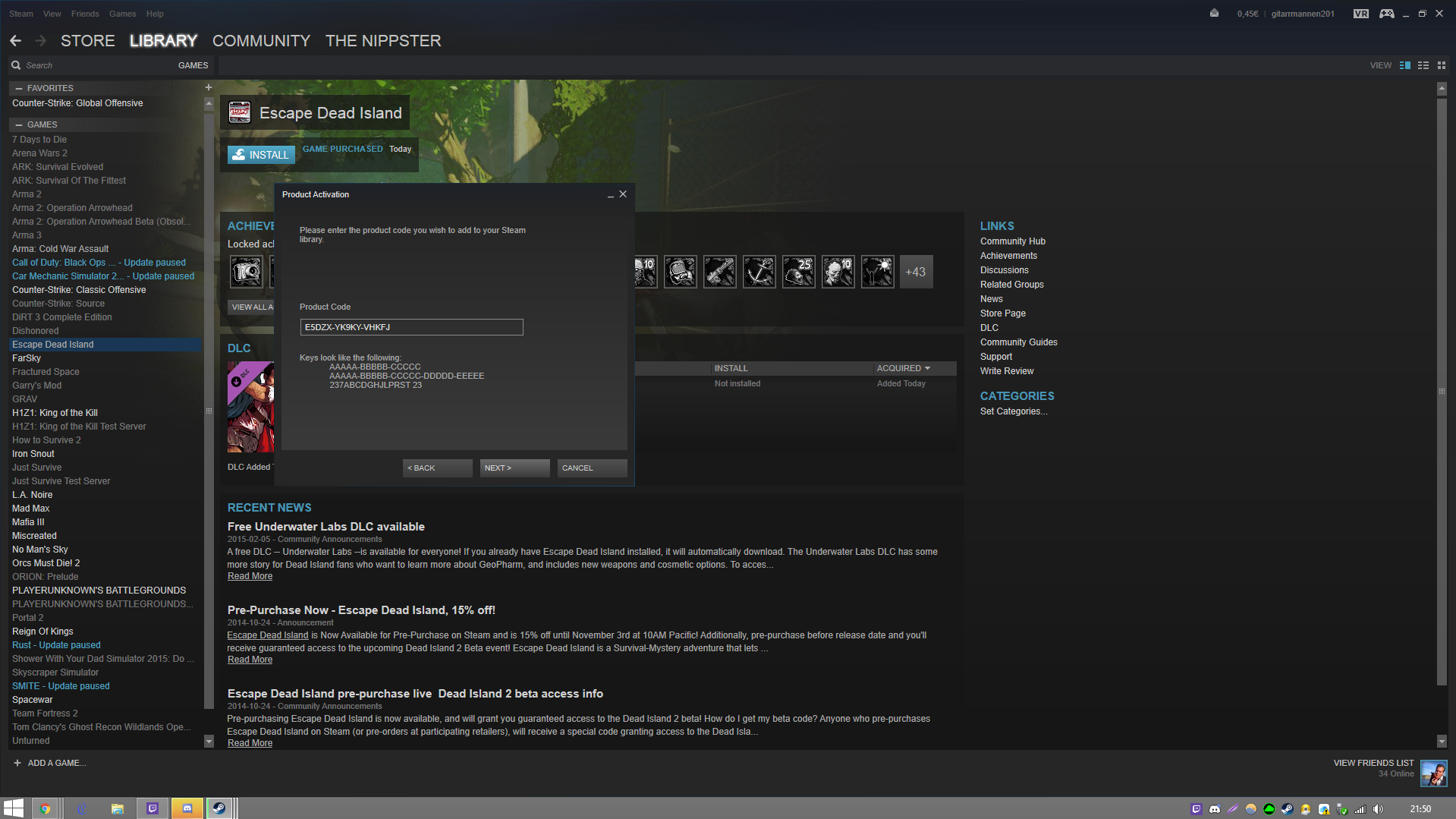Click CANCEL in Product Activation dialog

(593, 468)
